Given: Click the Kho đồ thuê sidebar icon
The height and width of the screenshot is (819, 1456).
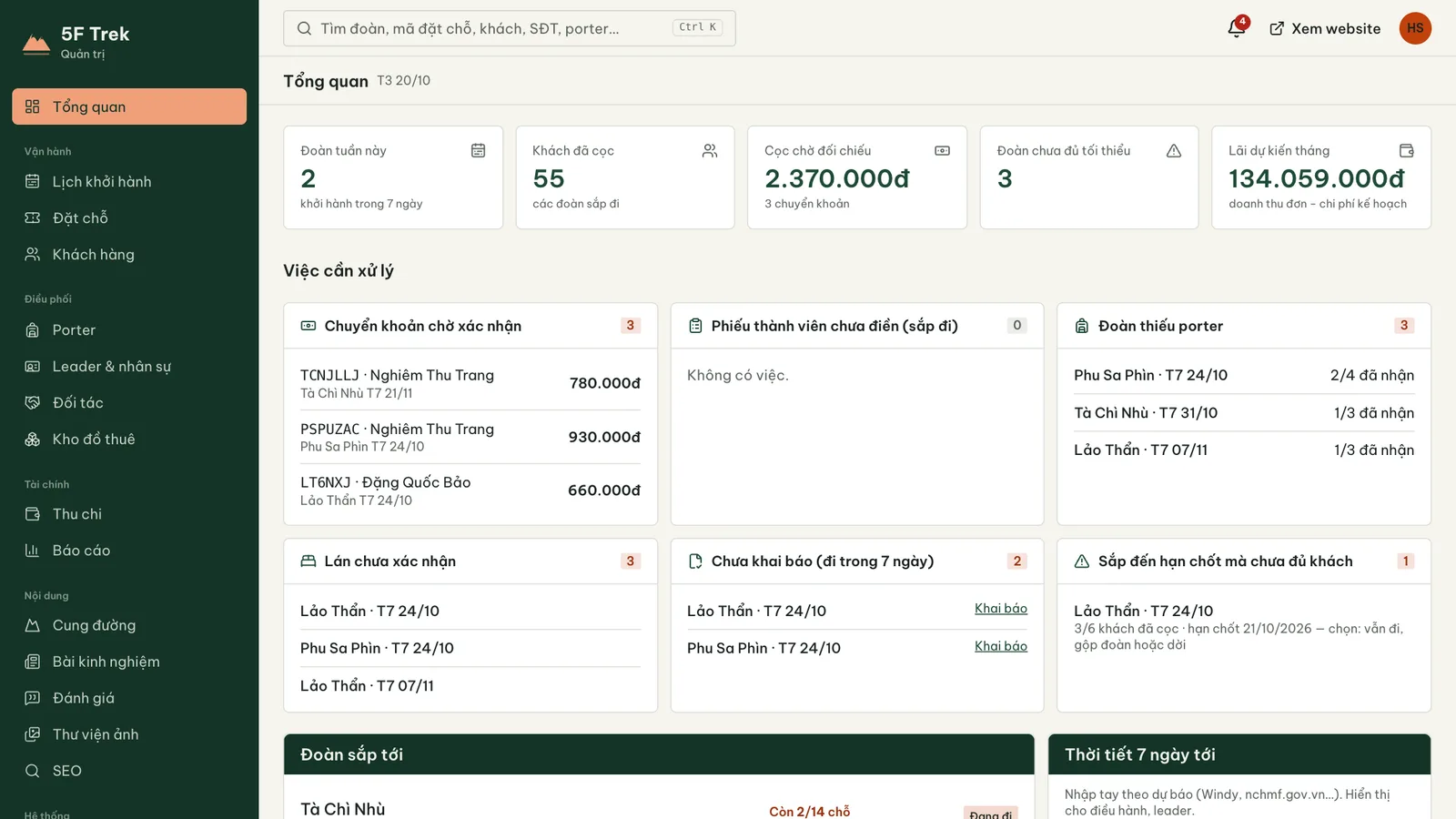Looking at the screenshot, I should [x=33, y=440].
